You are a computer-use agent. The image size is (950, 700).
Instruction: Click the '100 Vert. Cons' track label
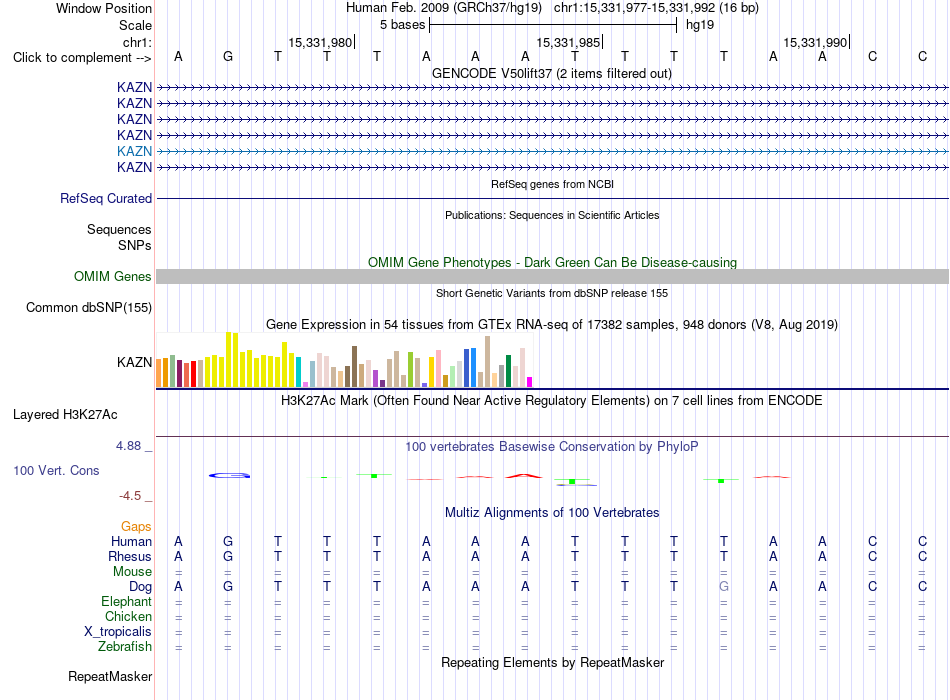pos(56,470)
